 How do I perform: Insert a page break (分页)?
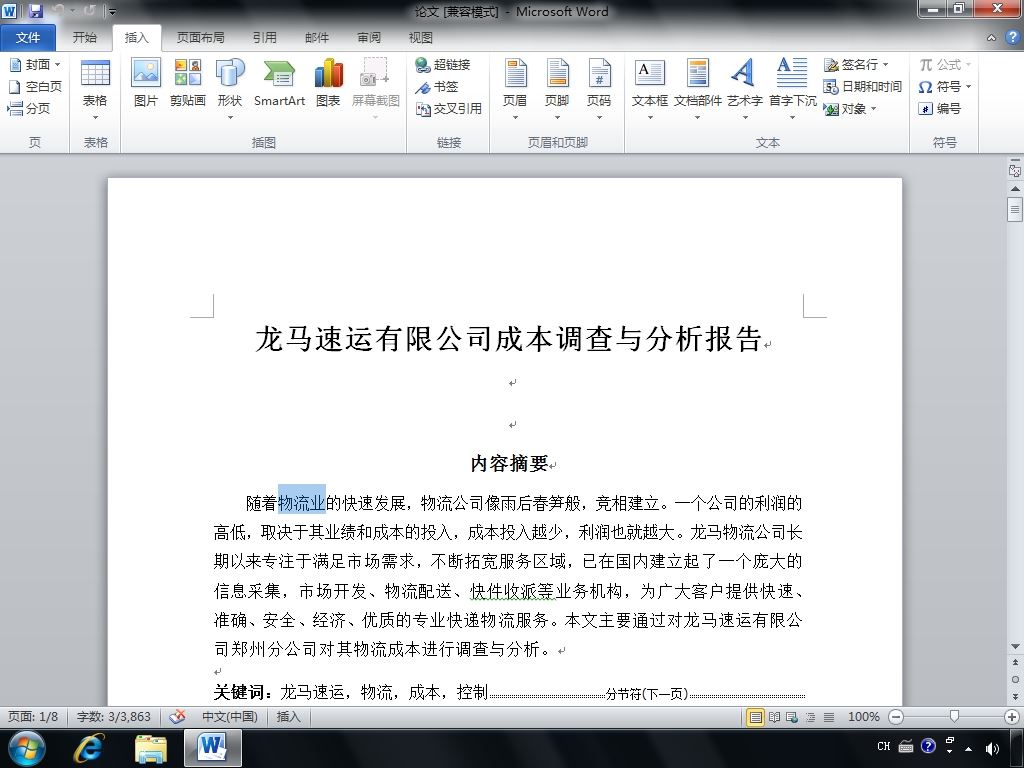click(29, 108)
